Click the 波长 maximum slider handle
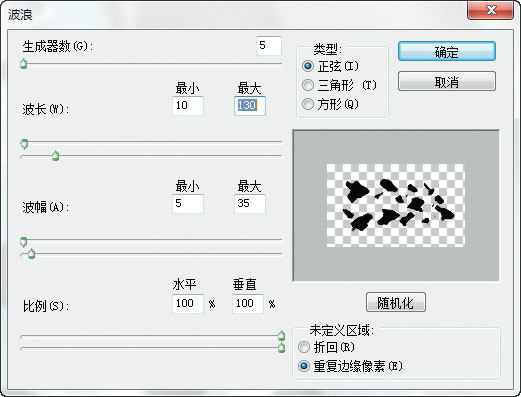 56,155
